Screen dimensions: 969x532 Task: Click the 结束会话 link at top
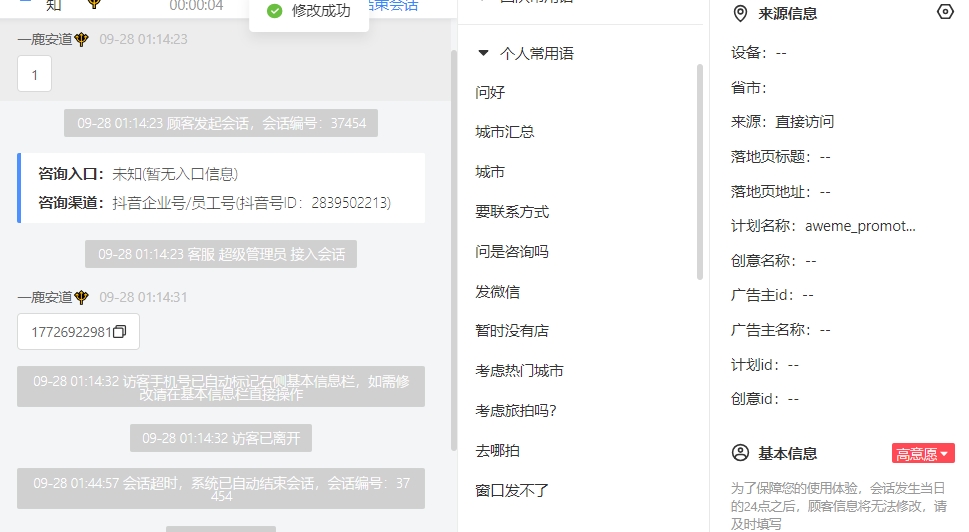coord(394,6)
